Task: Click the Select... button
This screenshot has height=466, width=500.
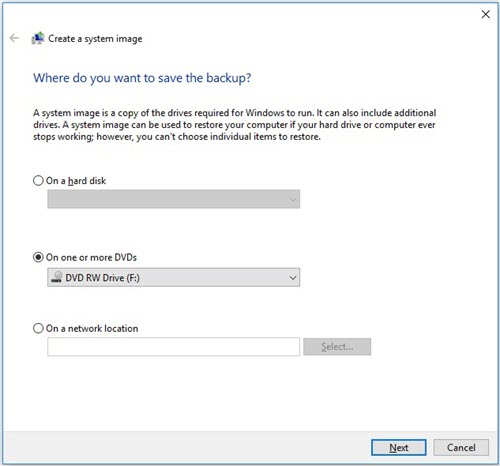Action: tap(337, 347)
